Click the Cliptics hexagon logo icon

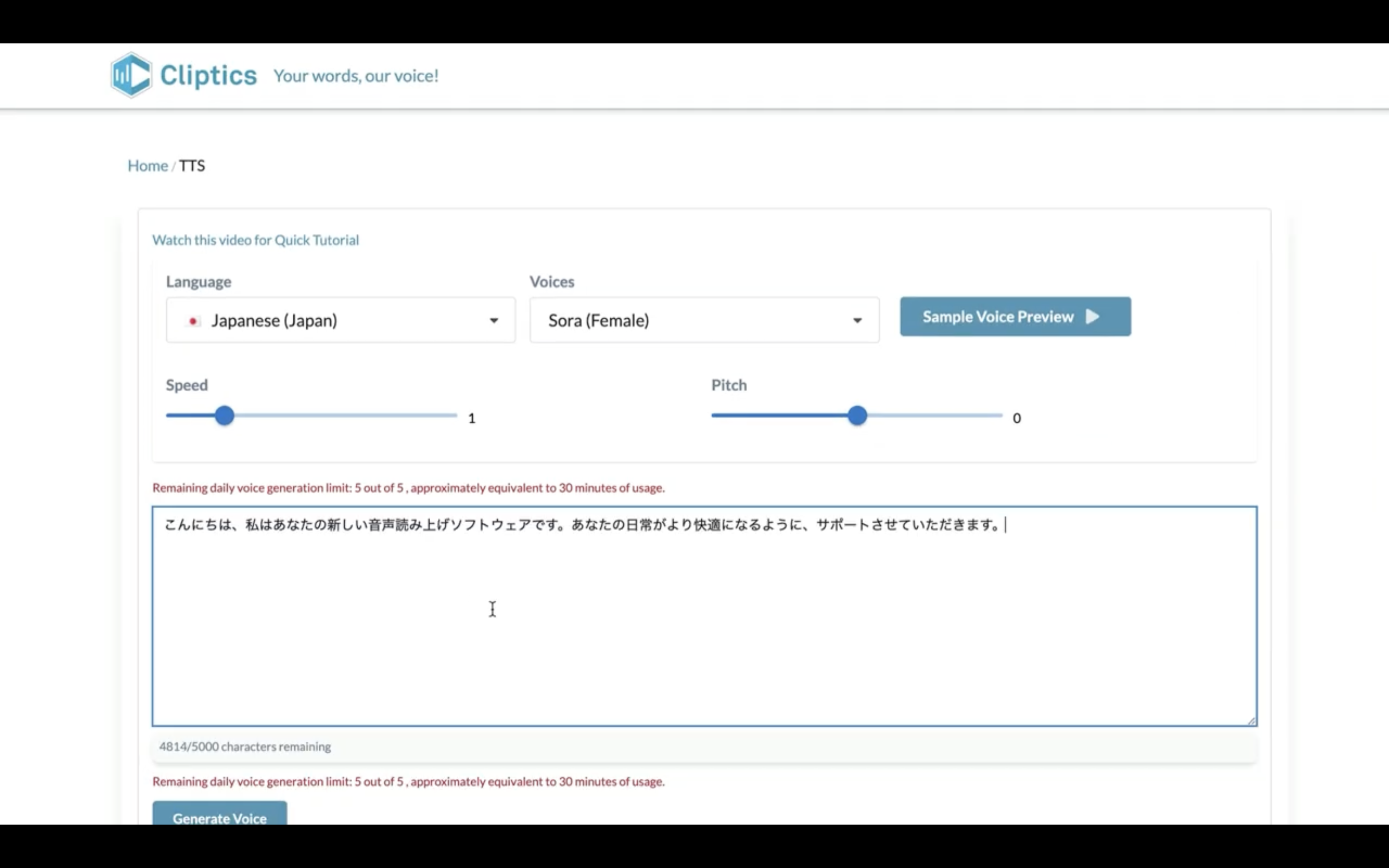[x=132, y=75]
